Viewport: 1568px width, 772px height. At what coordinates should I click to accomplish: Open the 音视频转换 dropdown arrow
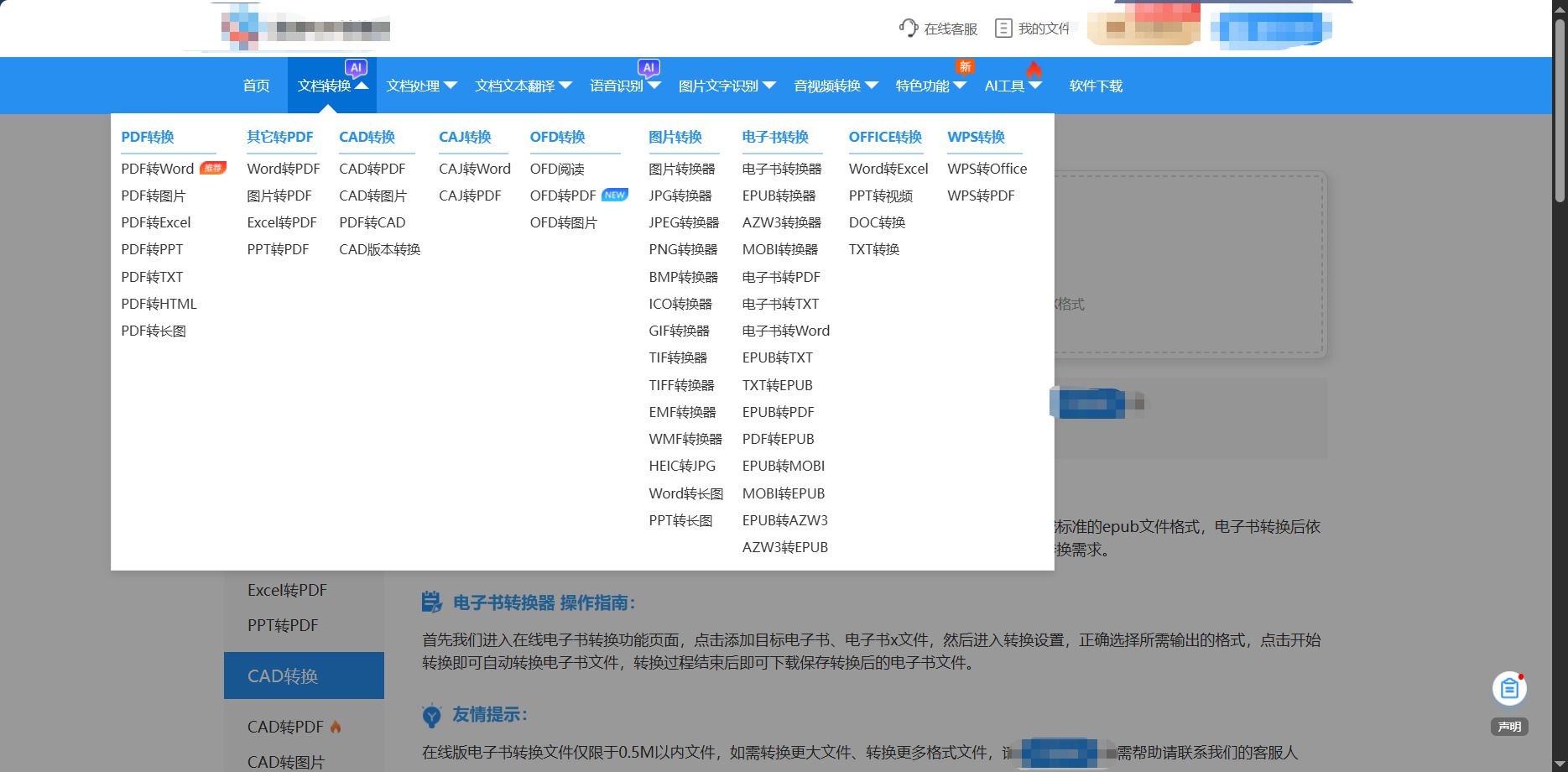coord(872,85)
